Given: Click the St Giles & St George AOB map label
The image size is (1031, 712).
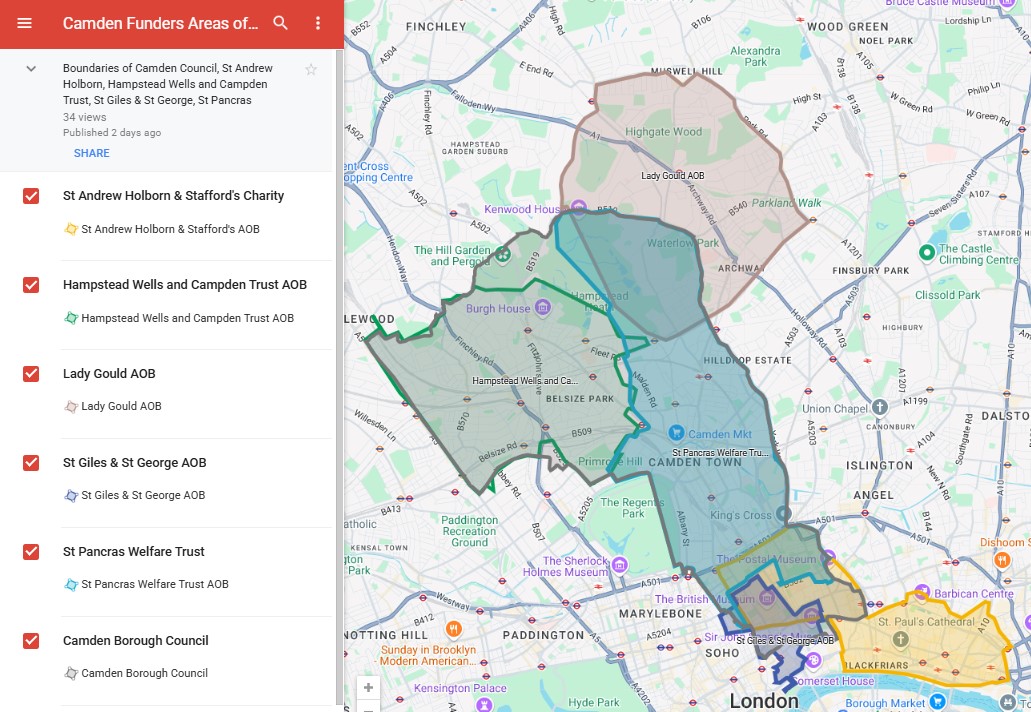Looking at the screenshot, I should pos(784,640).
